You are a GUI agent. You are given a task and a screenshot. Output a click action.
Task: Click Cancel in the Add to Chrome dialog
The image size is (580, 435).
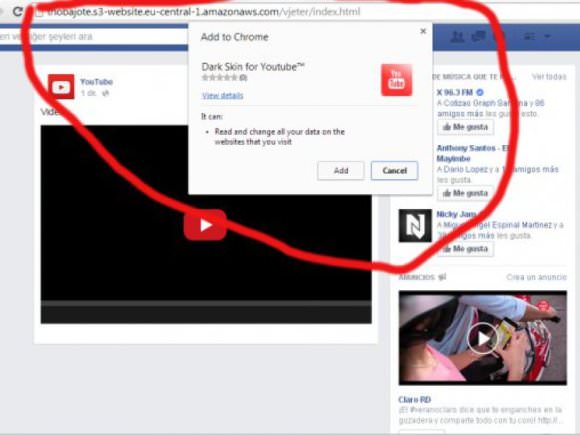coord(394,171)
